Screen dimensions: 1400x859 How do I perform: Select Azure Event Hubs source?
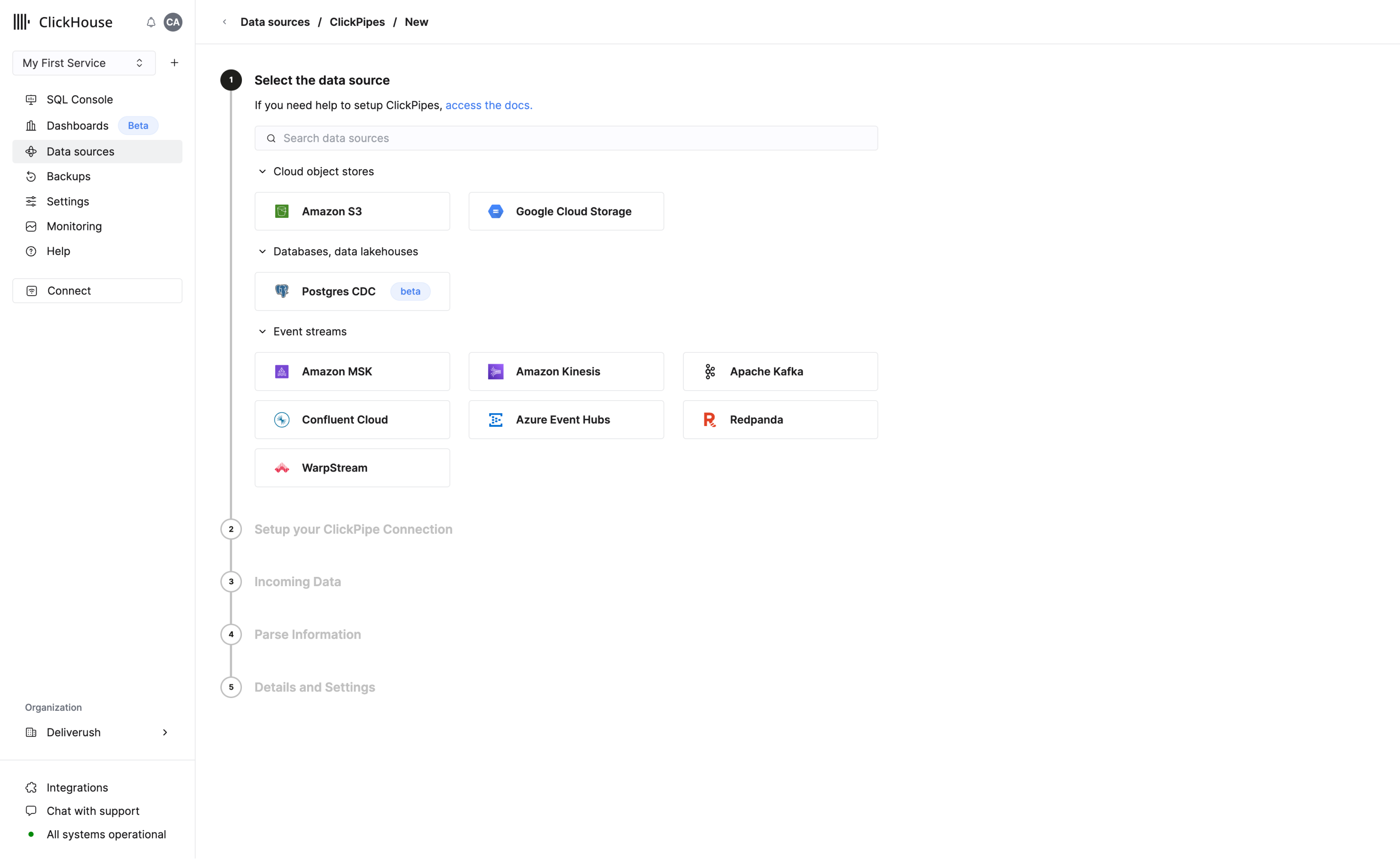[x=566, y=419]
